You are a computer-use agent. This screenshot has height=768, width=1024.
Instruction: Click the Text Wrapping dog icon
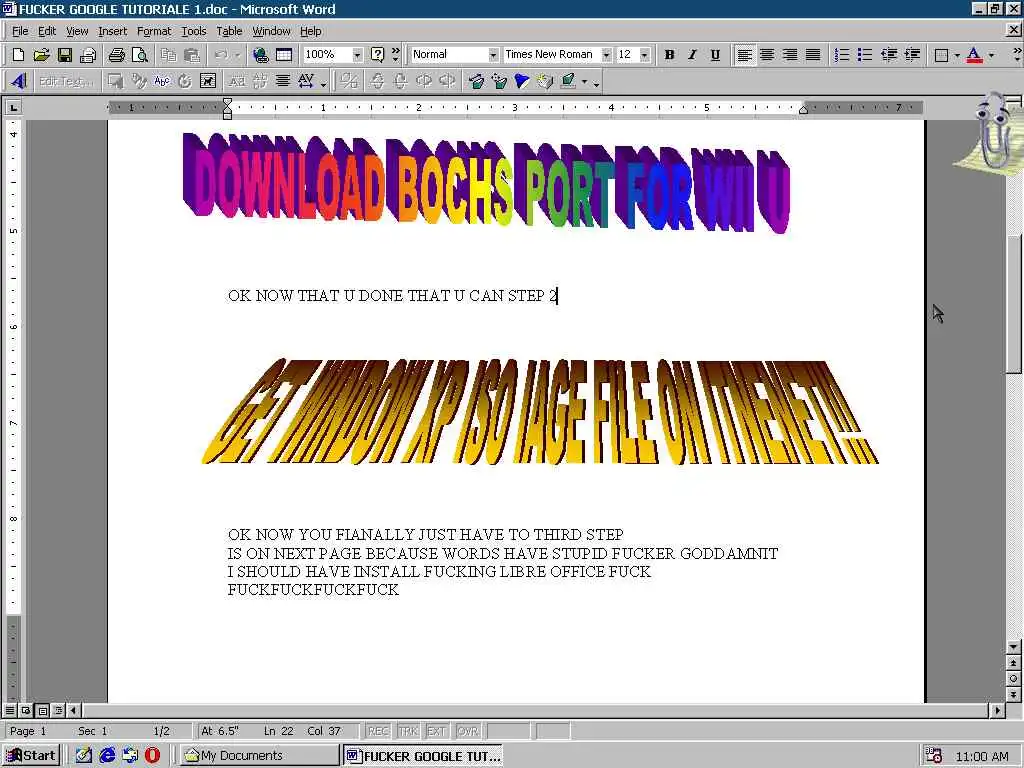click(x=208, y=81)
